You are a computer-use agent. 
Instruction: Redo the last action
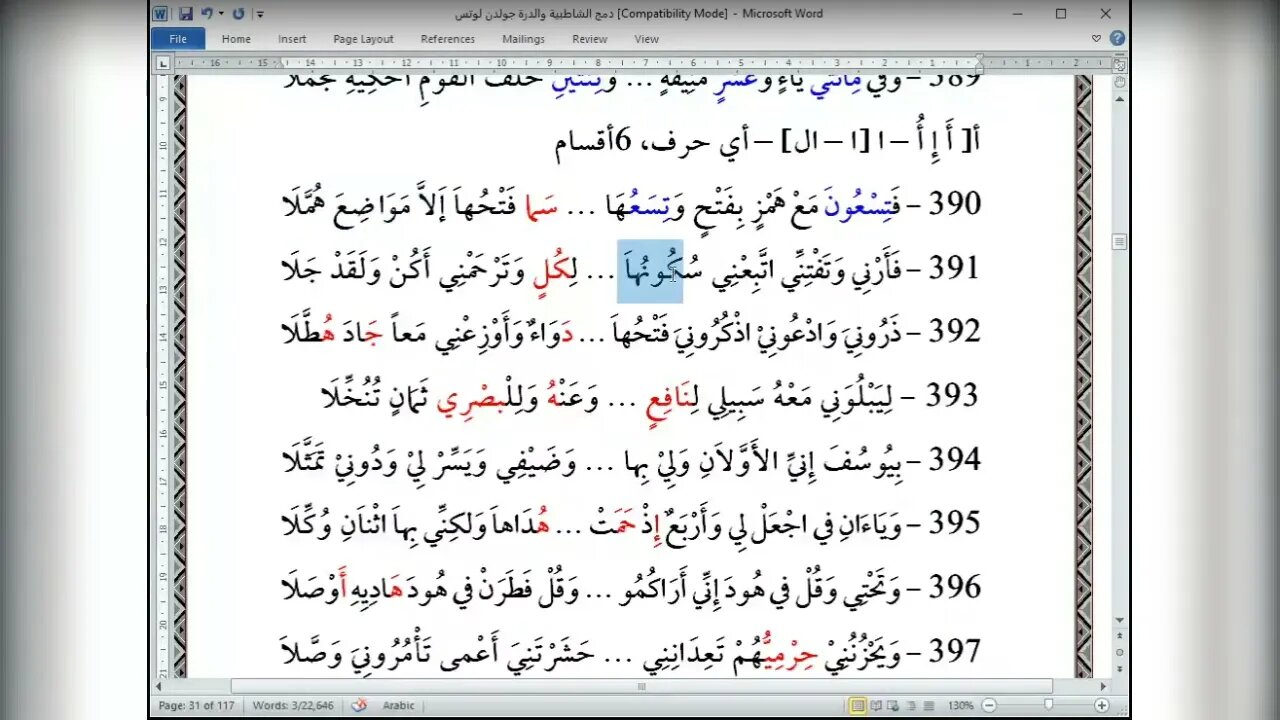coord(238,14)
